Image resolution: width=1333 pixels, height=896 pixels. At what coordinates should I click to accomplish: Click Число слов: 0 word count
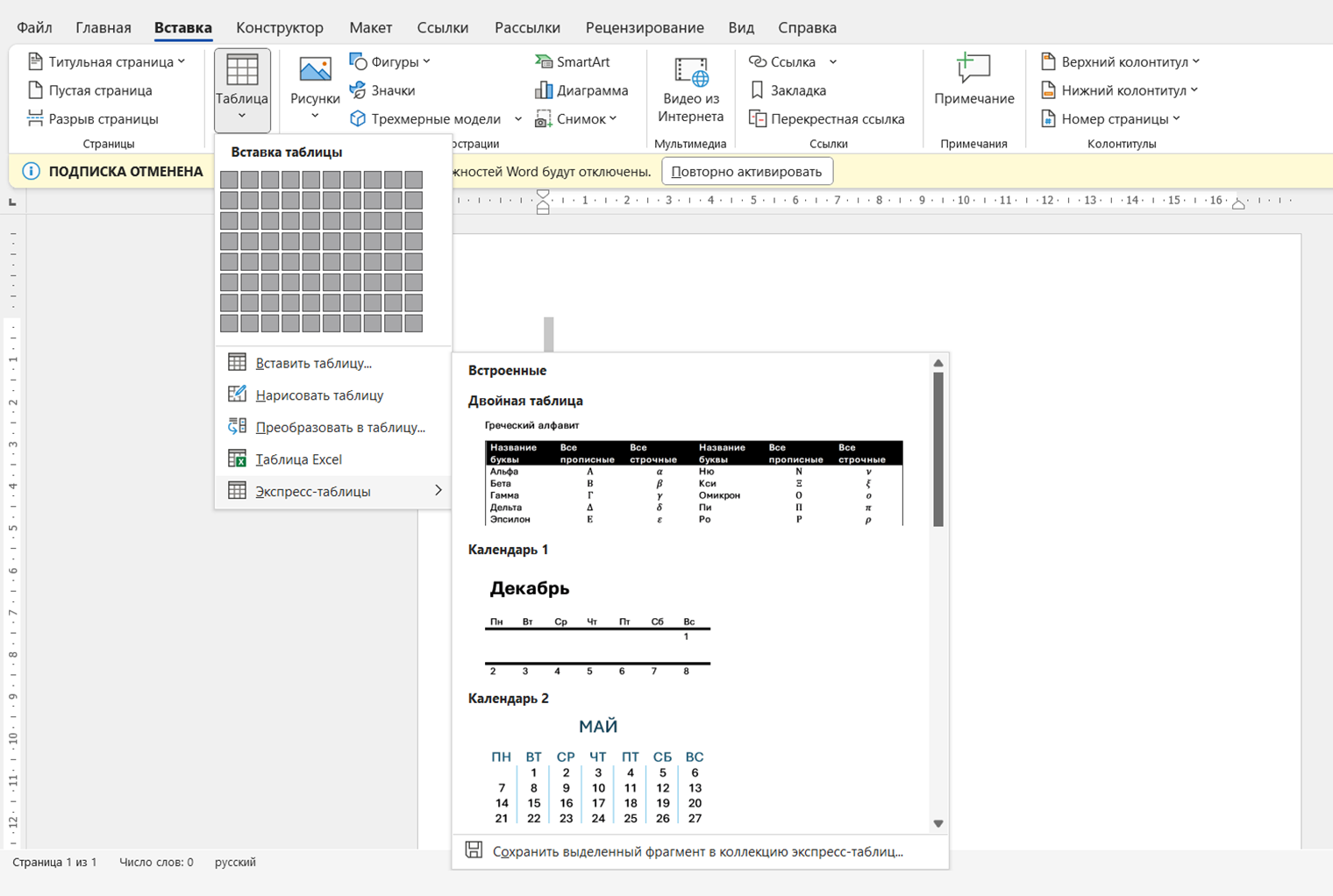[x=156, y=862]
